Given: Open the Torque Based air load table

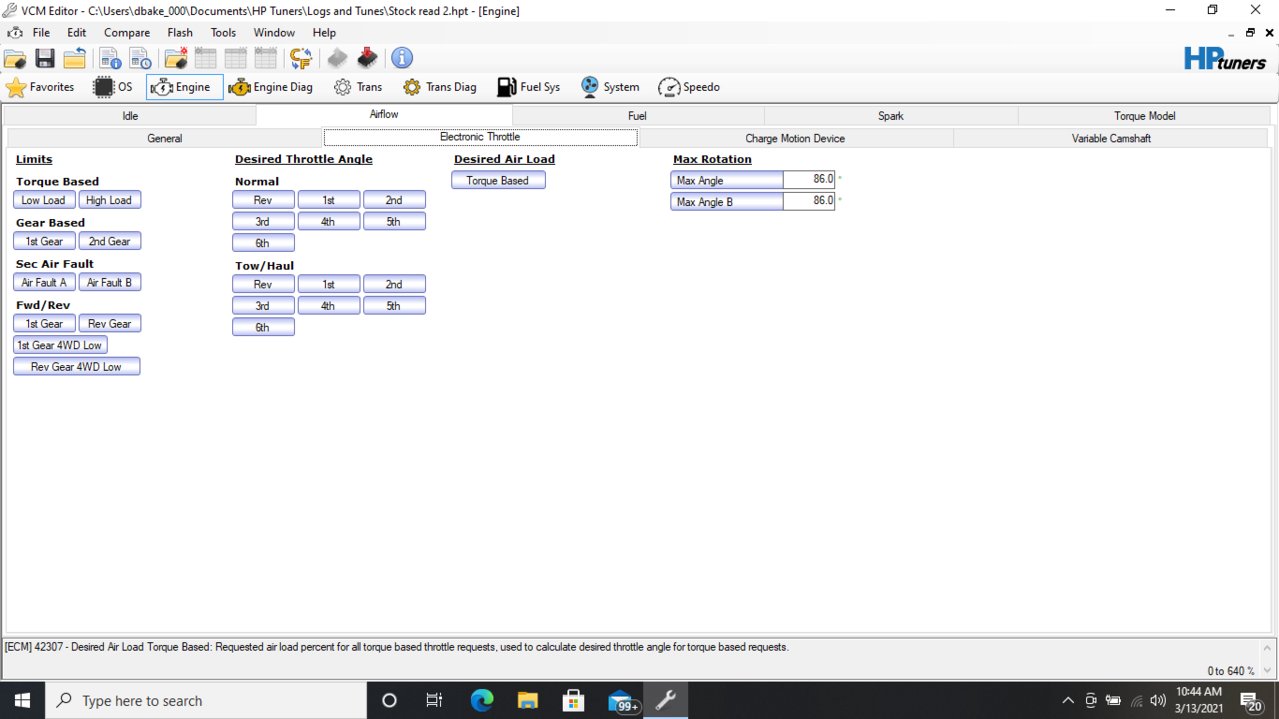Looking at the screenshot, I should (x=498, y=180).
